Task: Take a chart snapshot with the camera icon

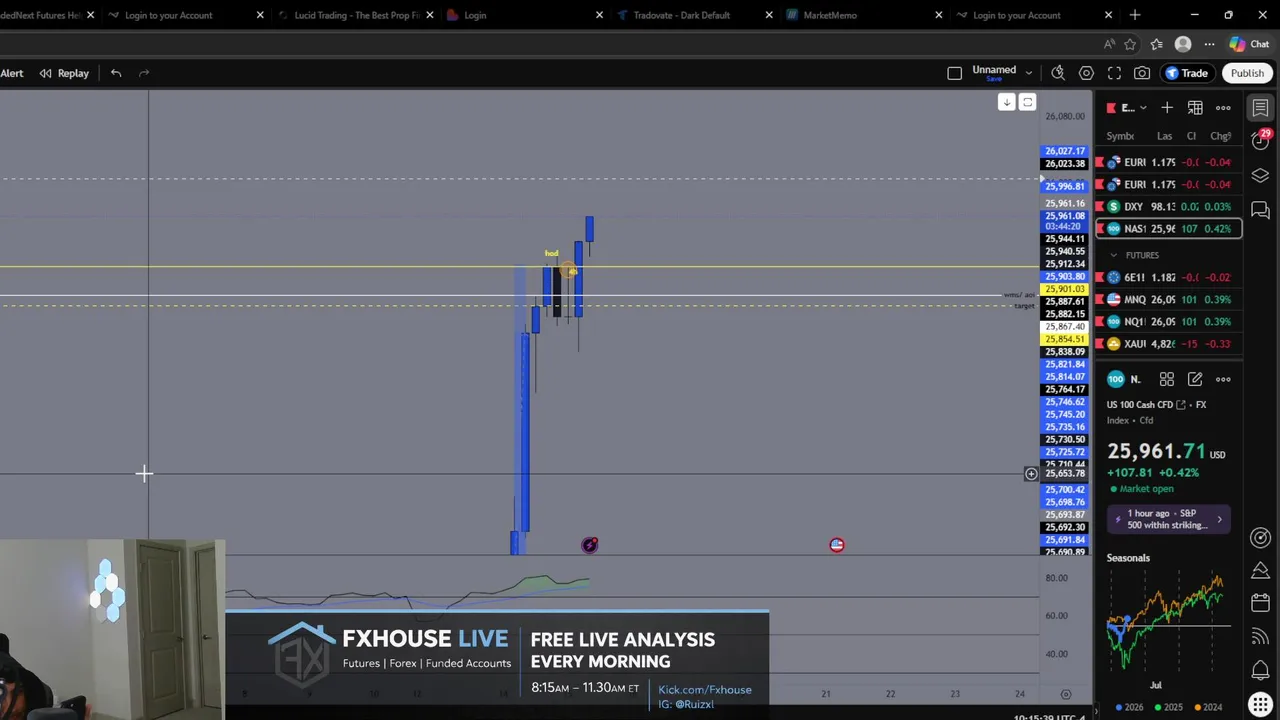Action: point(1142,73)
